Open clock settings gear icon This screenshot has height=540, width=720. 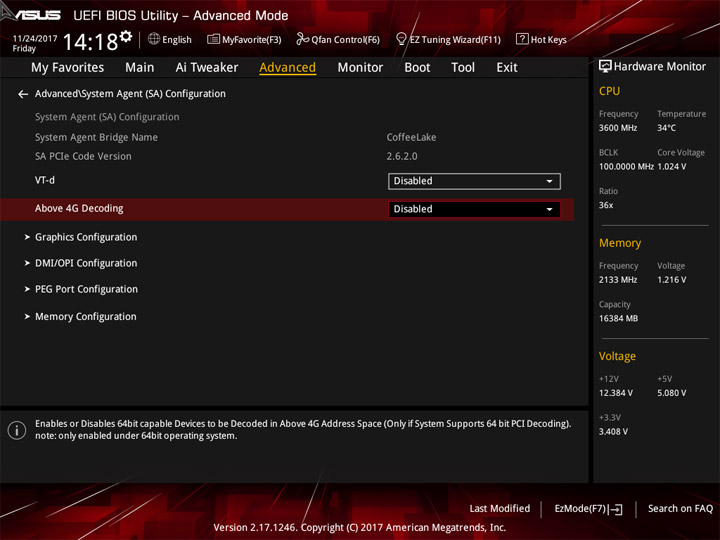click(x=126, y=36)
